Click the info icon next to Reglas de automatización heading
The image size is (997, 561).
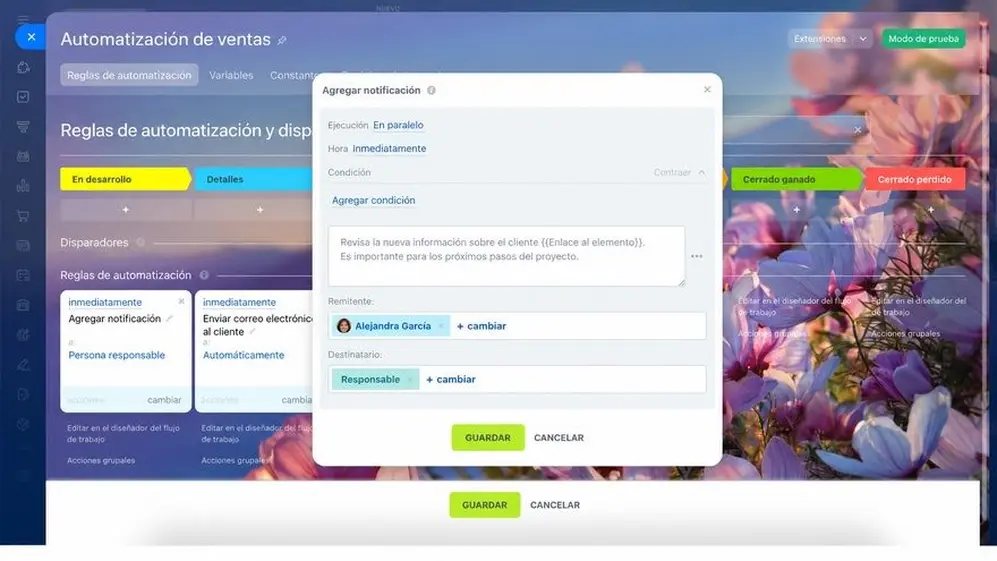pyautogui.click(x=204, y=275)
